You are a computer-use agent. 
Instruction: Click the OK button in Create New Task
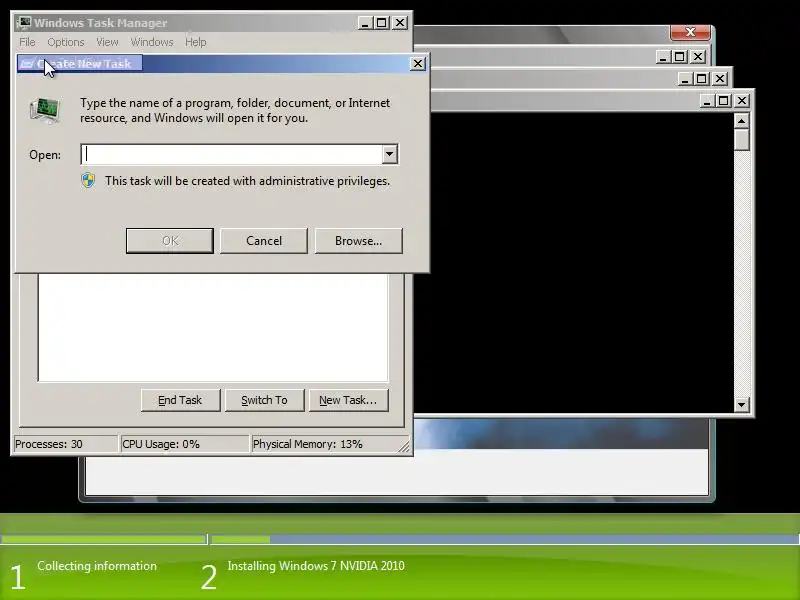point(170,241)
